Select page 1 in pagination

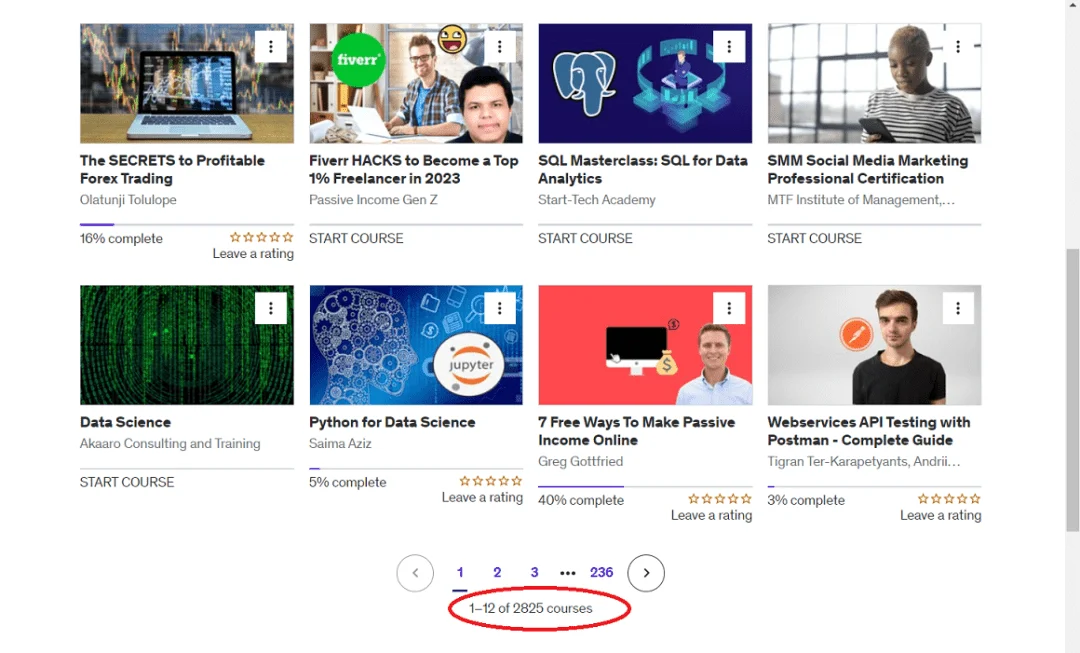pos(460,573)
